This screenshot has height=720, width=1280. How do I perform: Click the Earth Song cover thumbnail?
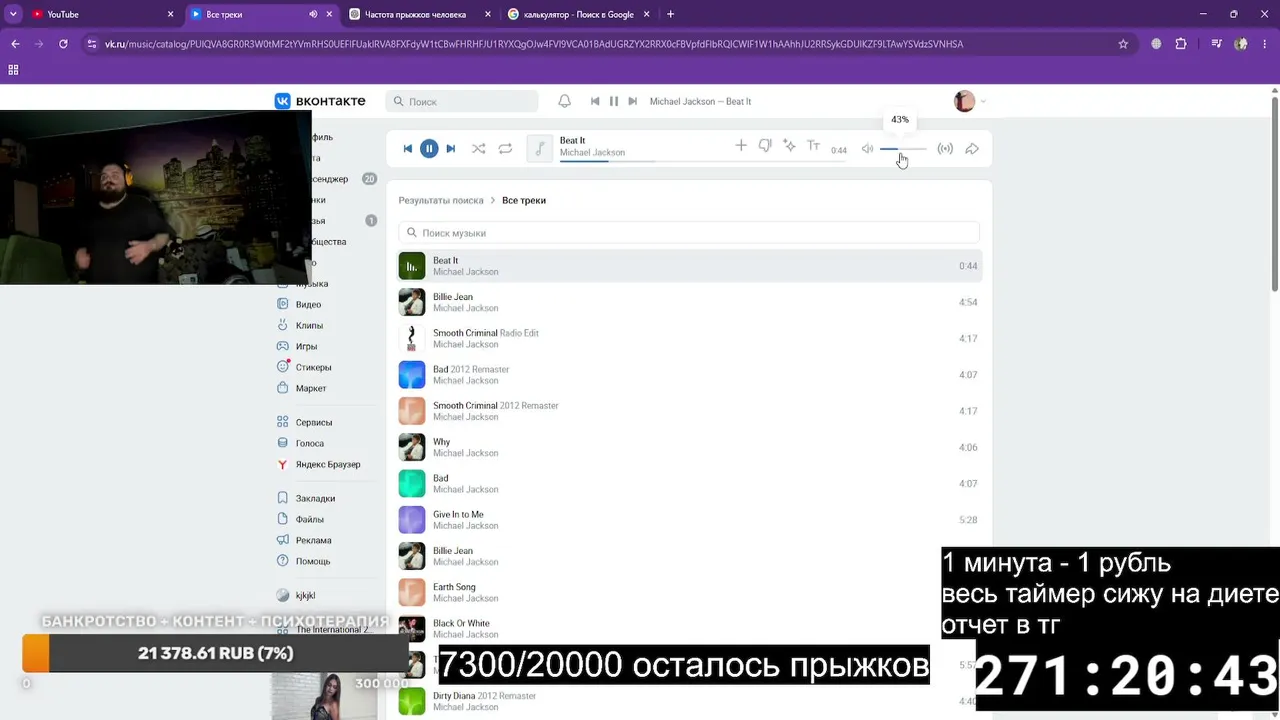(412, 593)
